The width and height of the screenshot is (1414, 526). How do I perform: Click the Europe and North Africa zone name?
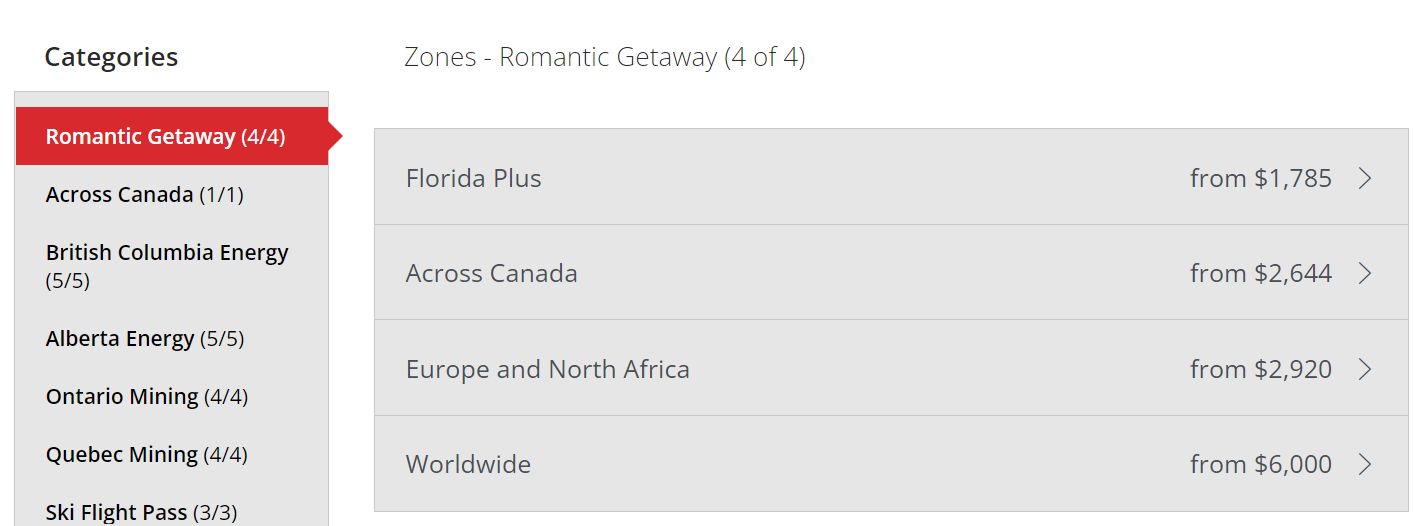pos(548,369)
